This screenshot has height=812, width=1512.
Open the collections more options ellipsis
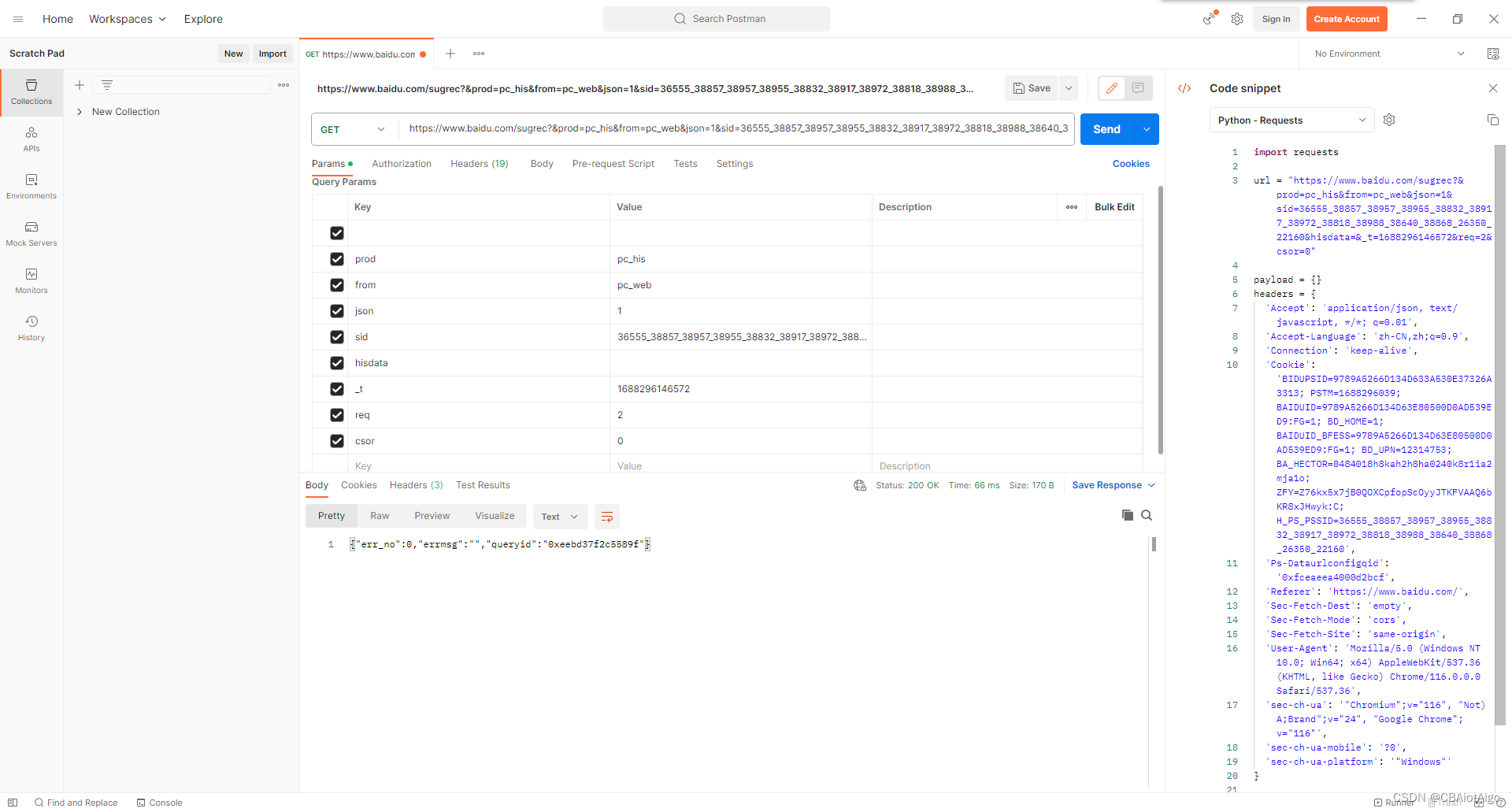tap(283, 85)
